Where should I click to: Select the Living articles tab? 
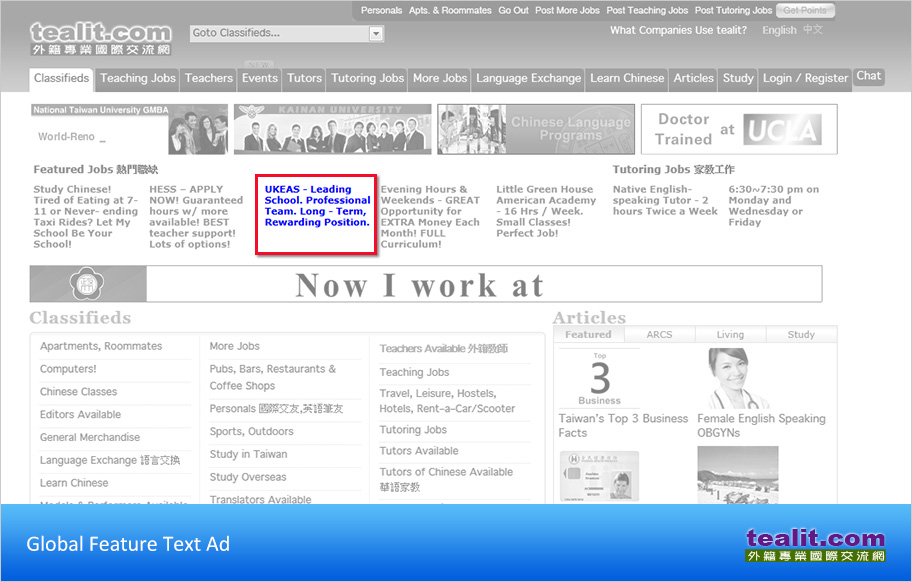pyautogui.click(x=730, y=335)
